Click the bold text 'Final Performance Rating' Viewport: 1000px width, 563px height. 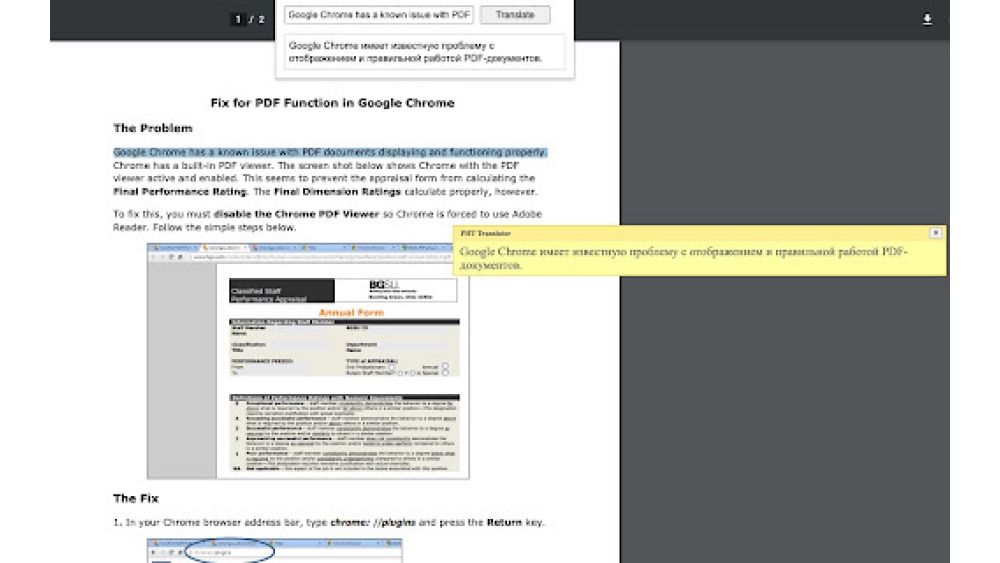click(x=179, y=191)
